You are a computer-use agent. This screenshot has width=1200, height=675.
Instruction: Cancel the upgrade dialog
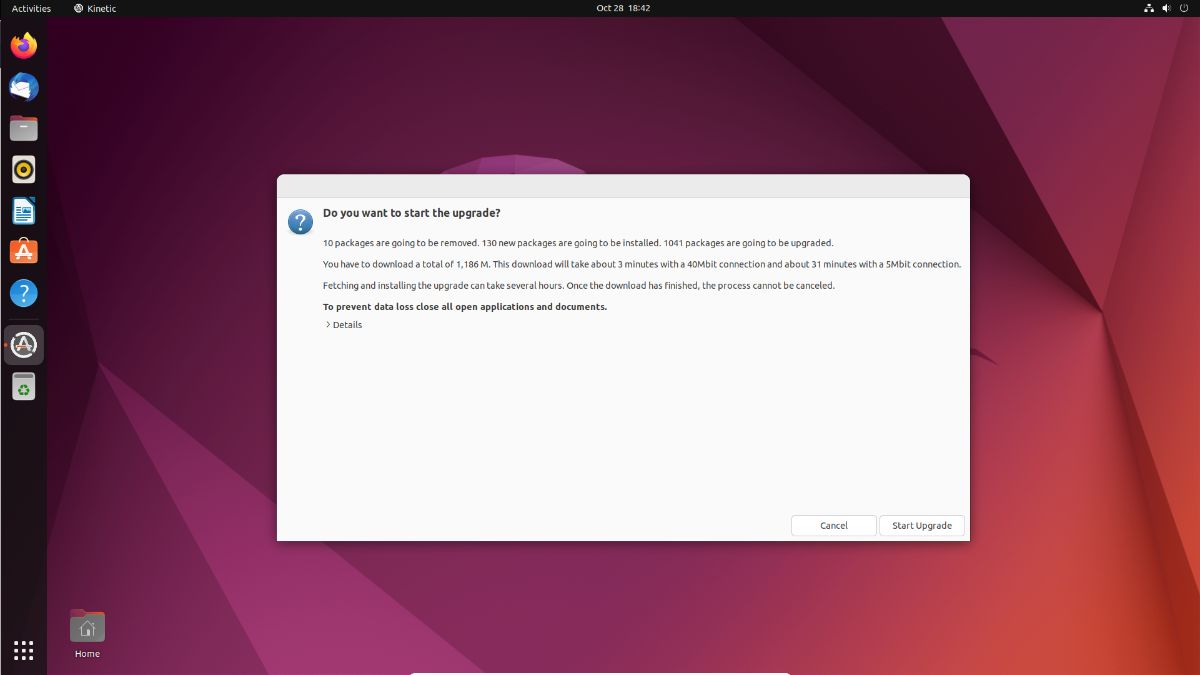click(833, 525)
